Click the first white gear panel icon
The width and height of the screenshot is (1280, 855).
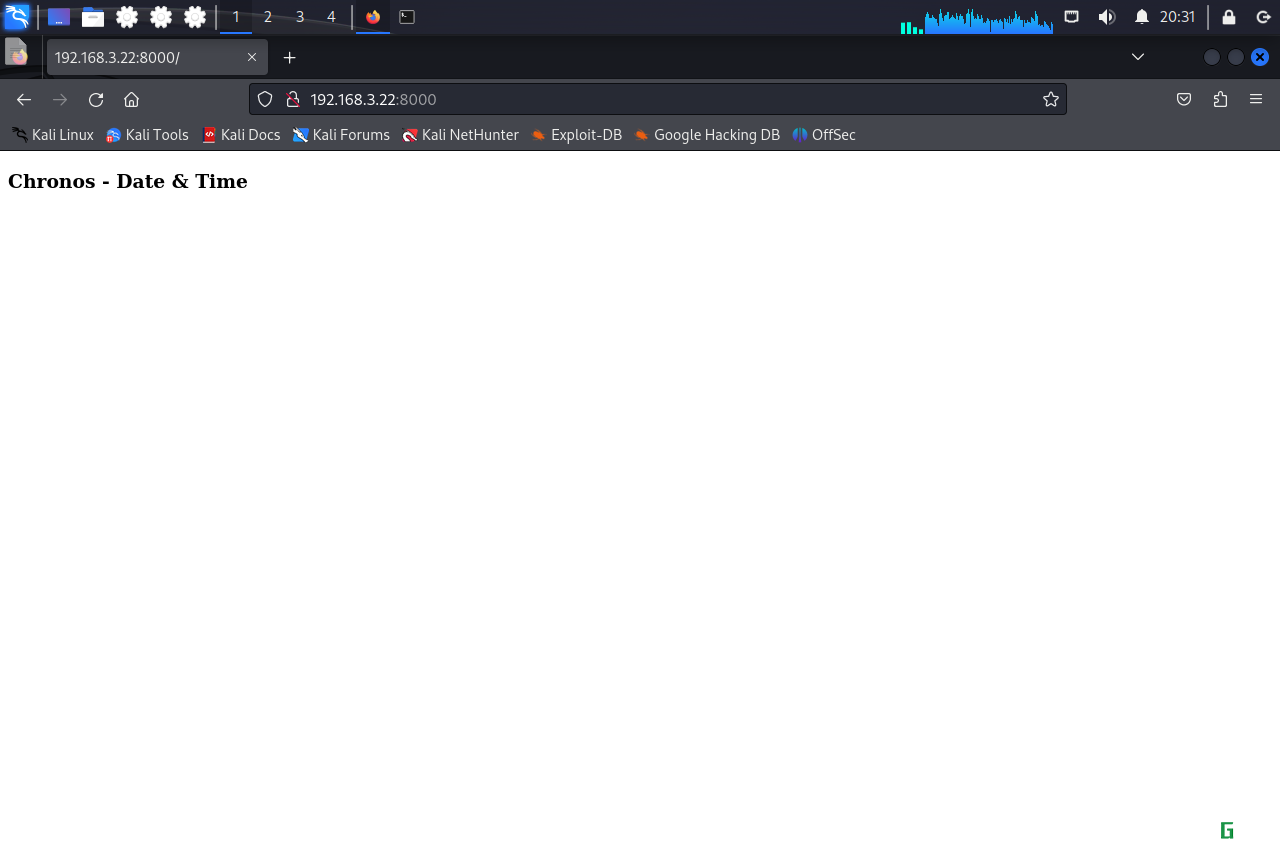[x=127, y=17]
